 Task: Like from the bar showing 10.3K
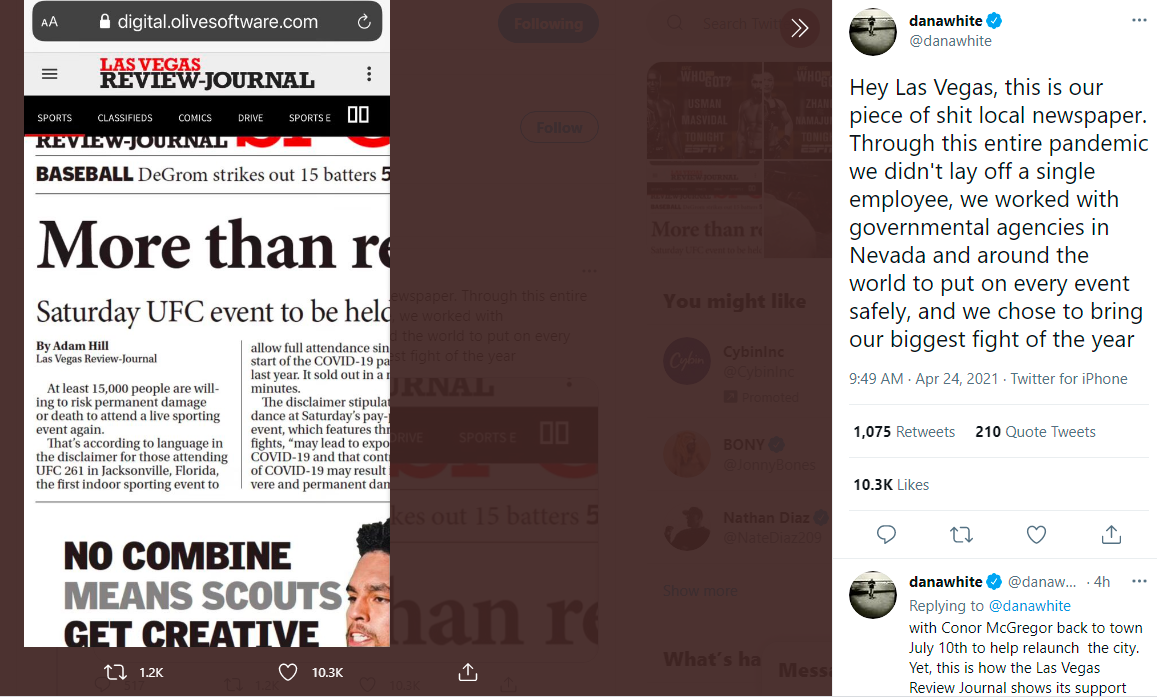pyautogui.click(x=288, y=672)
